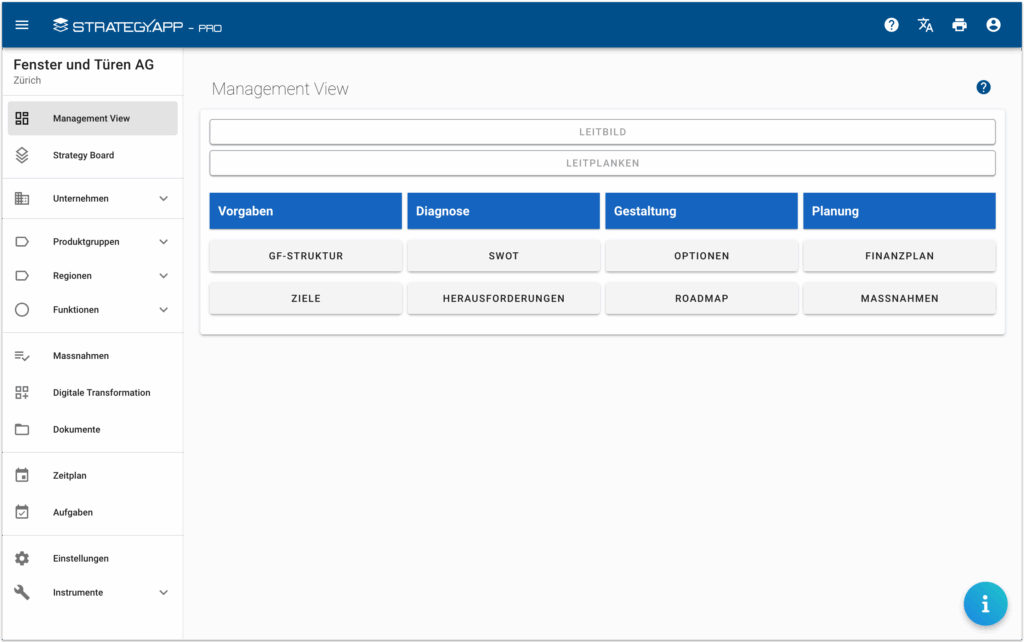
Task: Click the Leitbild bar
Action: click(x=602, y=132)
